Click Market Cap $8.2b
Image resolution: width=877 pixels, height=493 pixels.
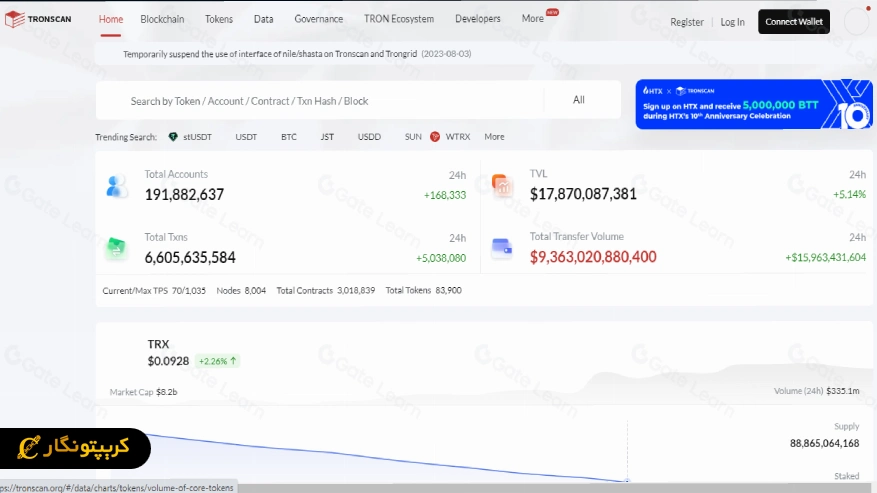pos(143,392)
